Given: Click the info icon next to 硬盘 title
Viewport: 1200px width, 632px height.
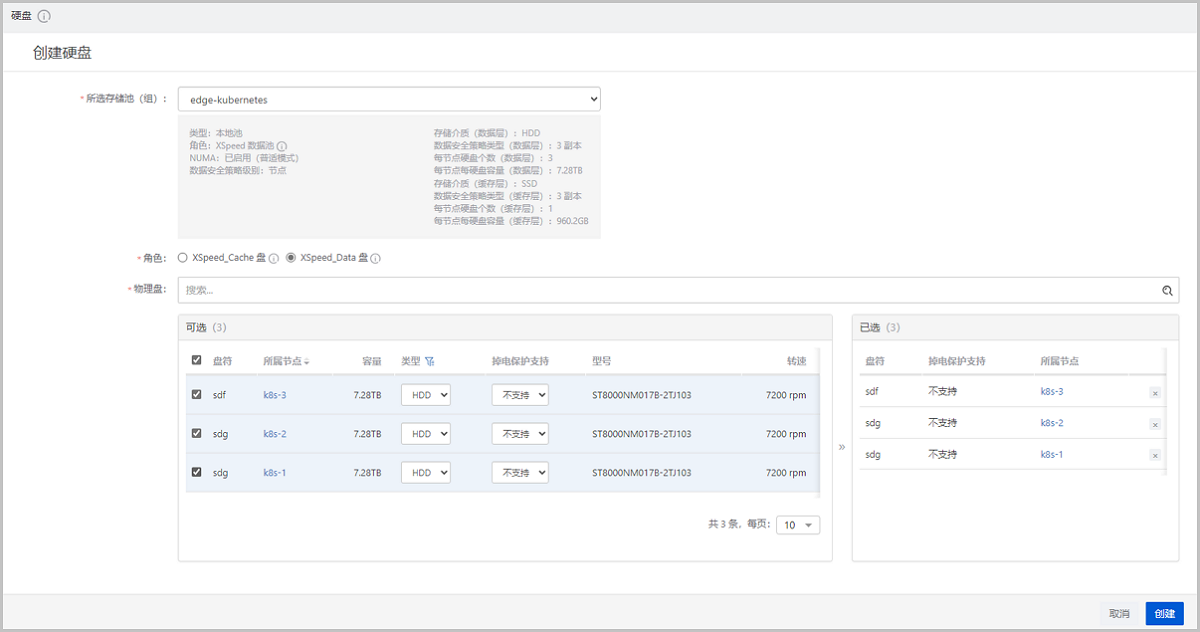Looking at the screenshot, I should 44,16.
